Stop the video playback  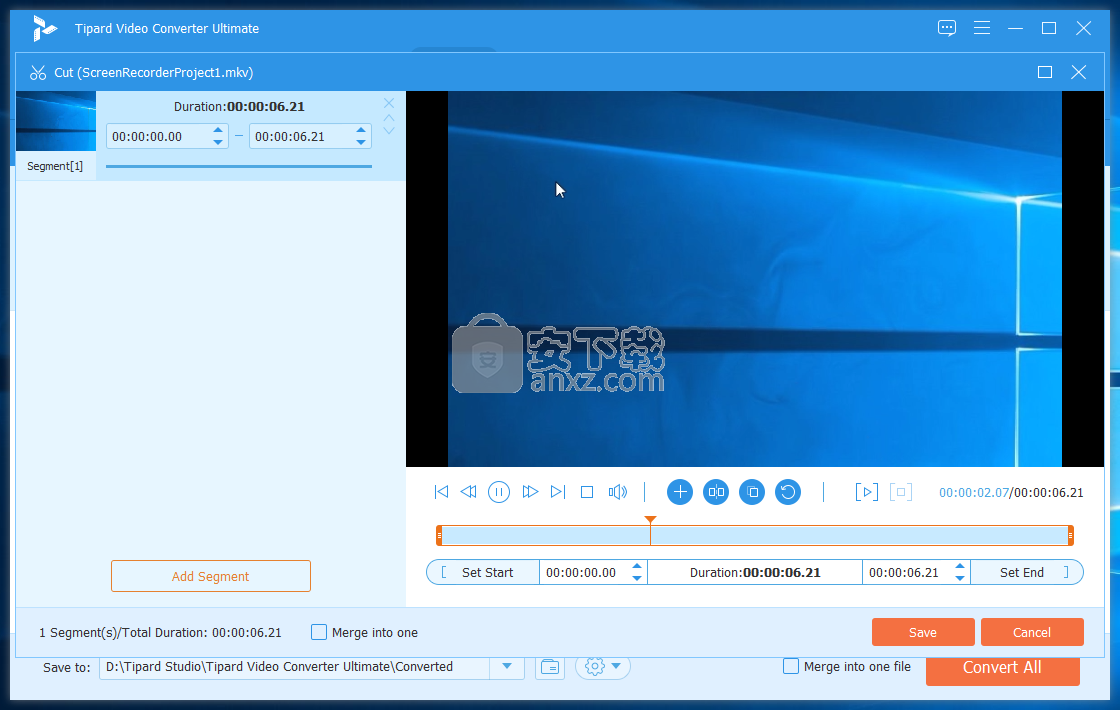(x=587, y=491)
